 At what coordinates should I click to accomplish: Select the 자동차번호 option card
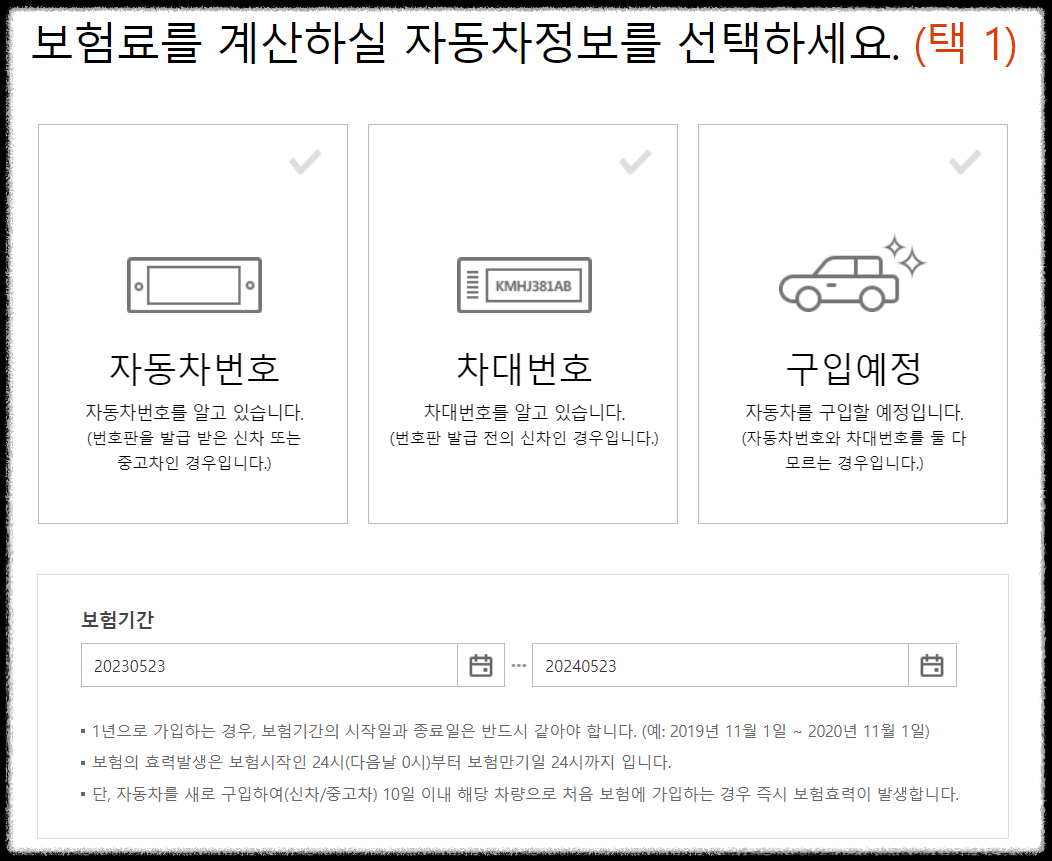pyautogui.click(x=193, y=322)
